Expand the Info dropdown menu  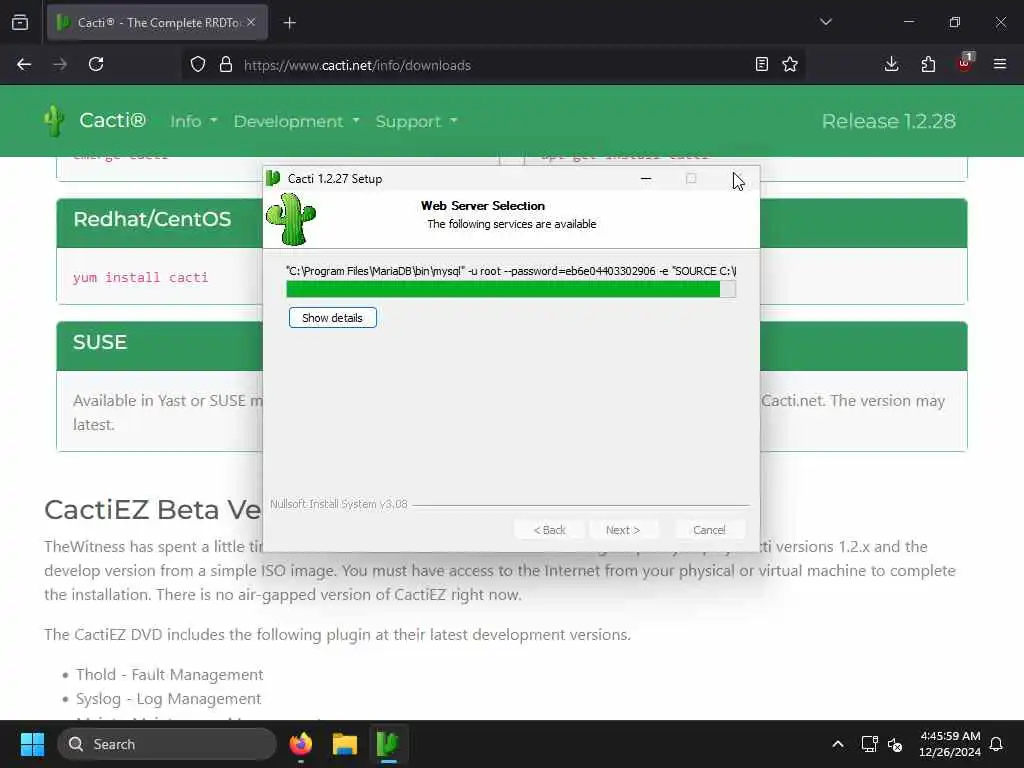(x=193, y=121)
